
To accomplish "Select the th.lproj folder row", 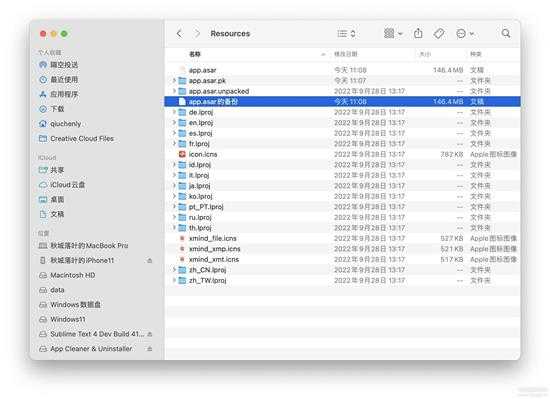I will [x=342, y=228].
